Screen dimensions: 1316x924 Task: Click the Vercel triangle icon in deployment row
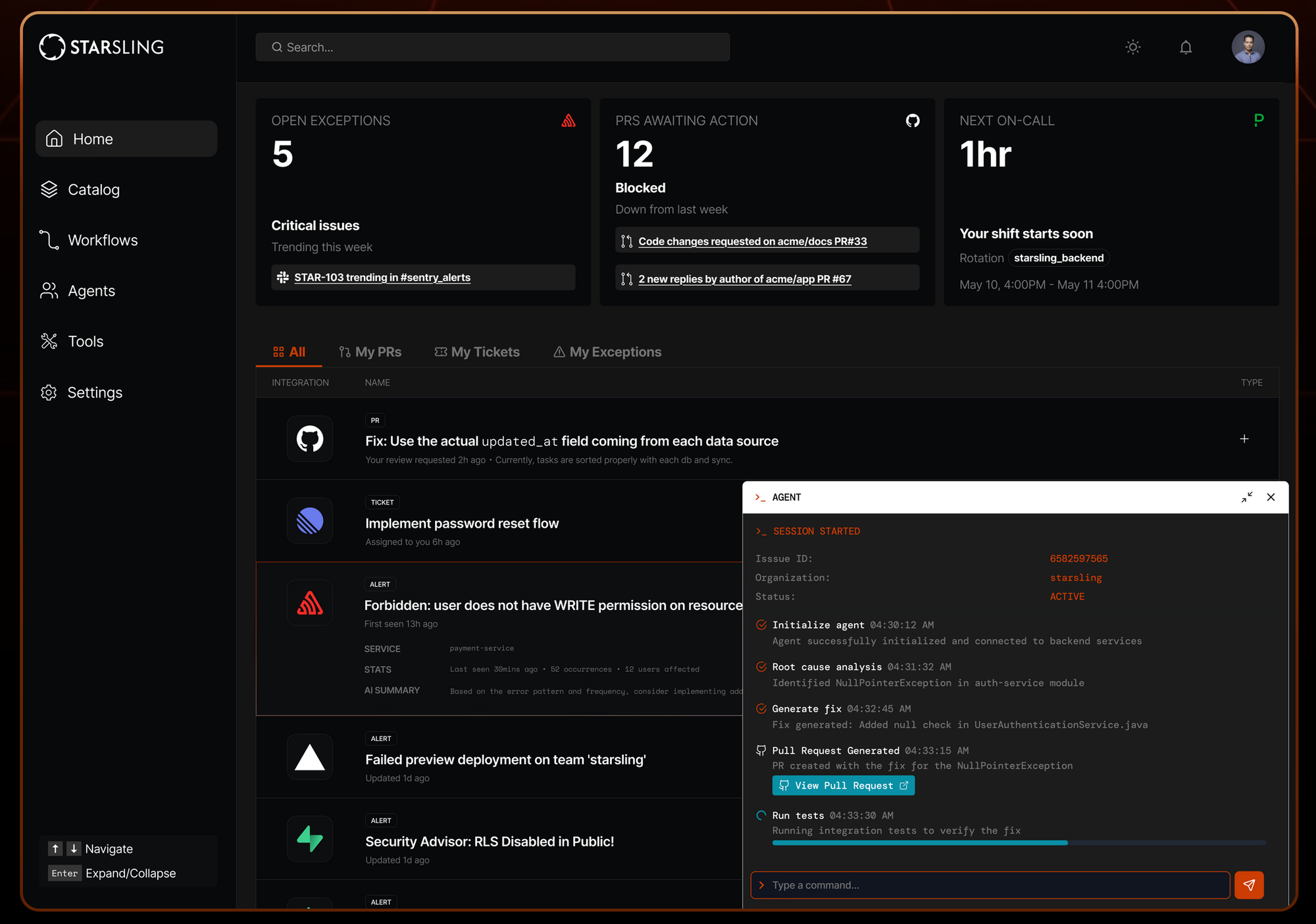(x=310, y=757)
